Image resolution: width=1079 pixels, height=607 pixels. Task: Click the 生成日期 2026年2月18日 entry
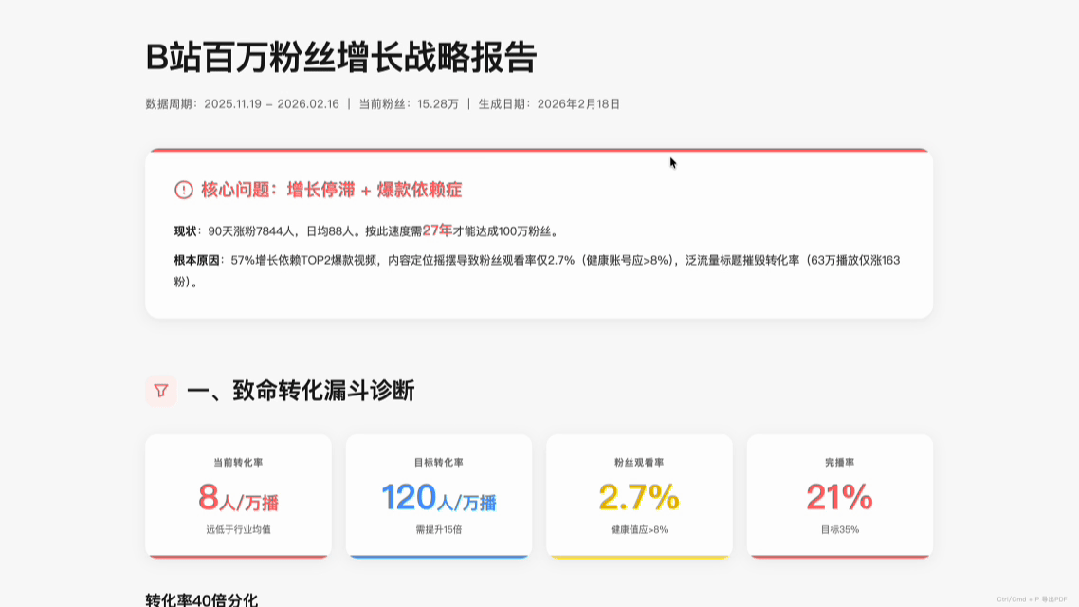click(x=549, y=104)
